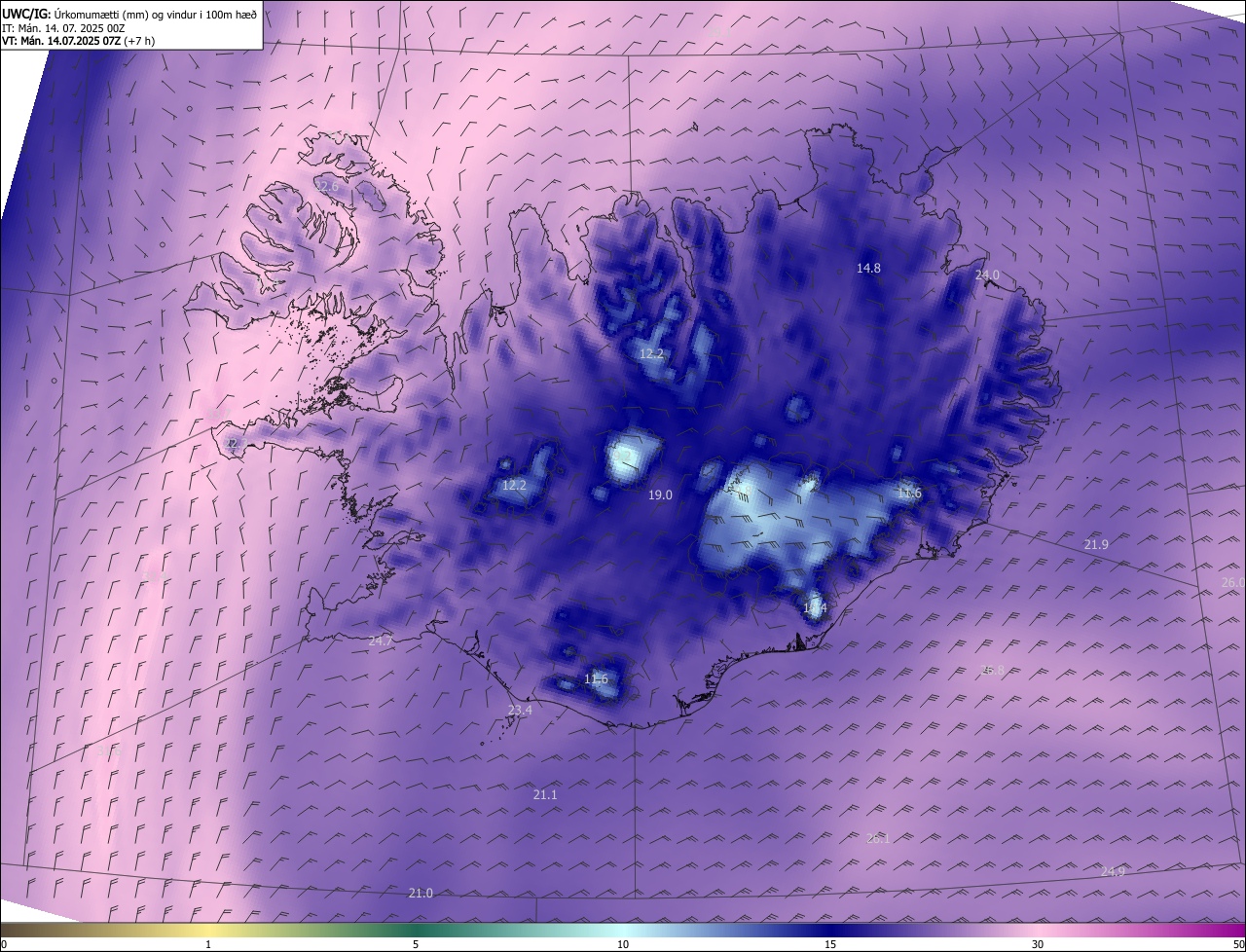Click the valid time line 'VT: Mán. 14.07.2025 07Z'
This screenshot has height=952, width=1246.
(x=61, y=41)
